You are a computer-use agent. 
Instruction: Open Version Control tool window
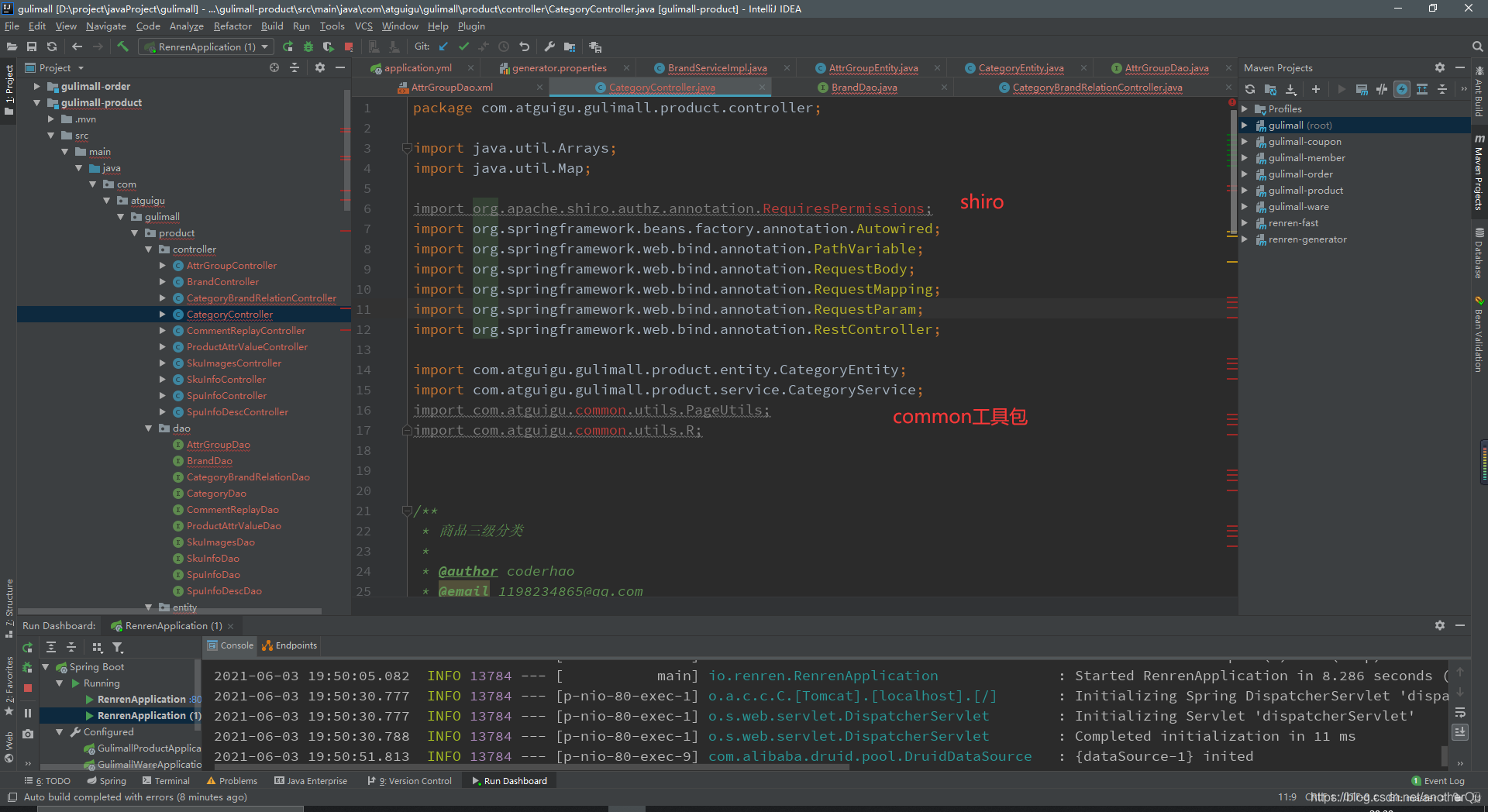pos(410,781)
